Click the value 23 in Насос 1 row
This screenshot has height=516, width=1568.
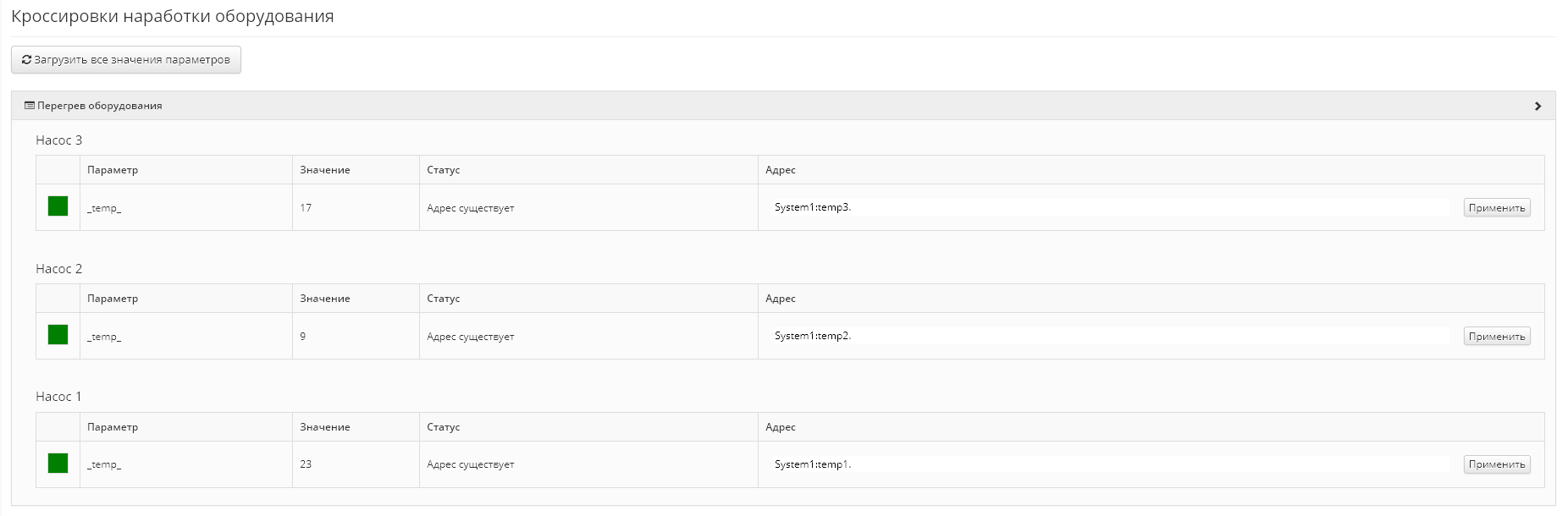point(306,464)
